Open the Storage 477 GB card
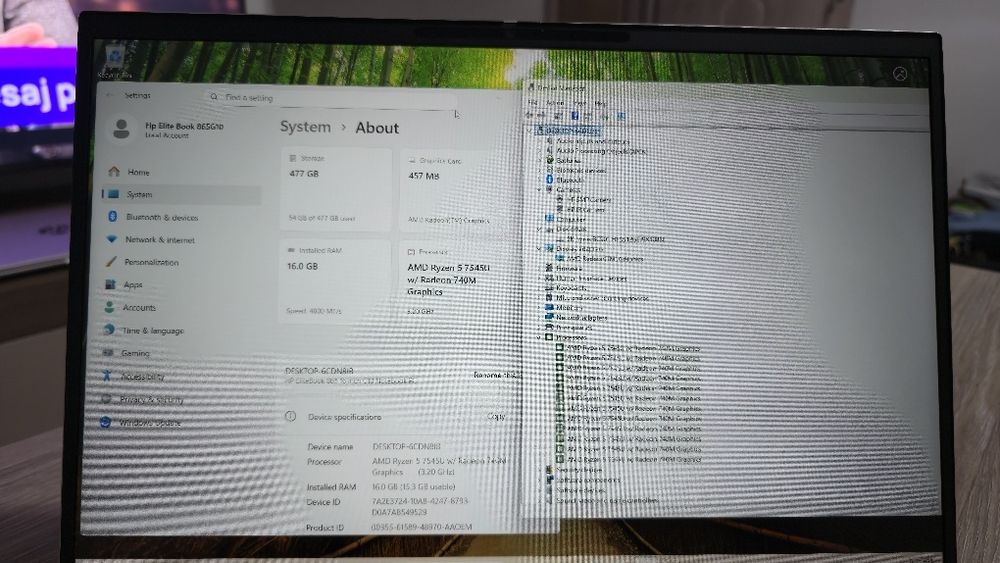Image resolution: width=1000 pixels, height=563 pixels. (x=336, y=189)
